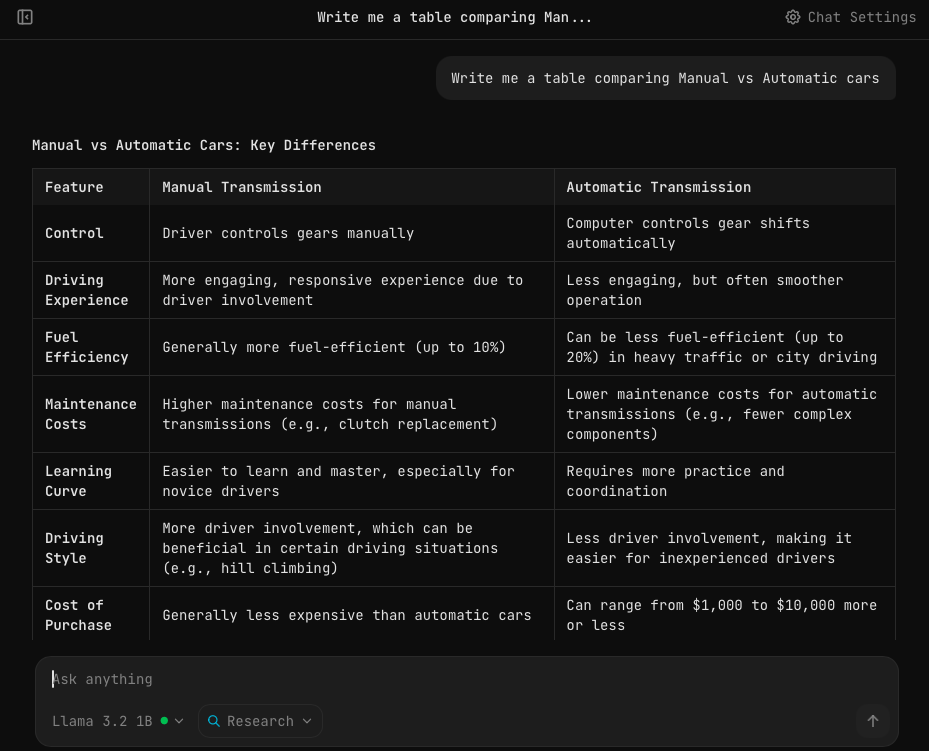Viewport: 929px width, 751px height.
Task: Click the Feature column header
Action: click(x=74, y=187)
